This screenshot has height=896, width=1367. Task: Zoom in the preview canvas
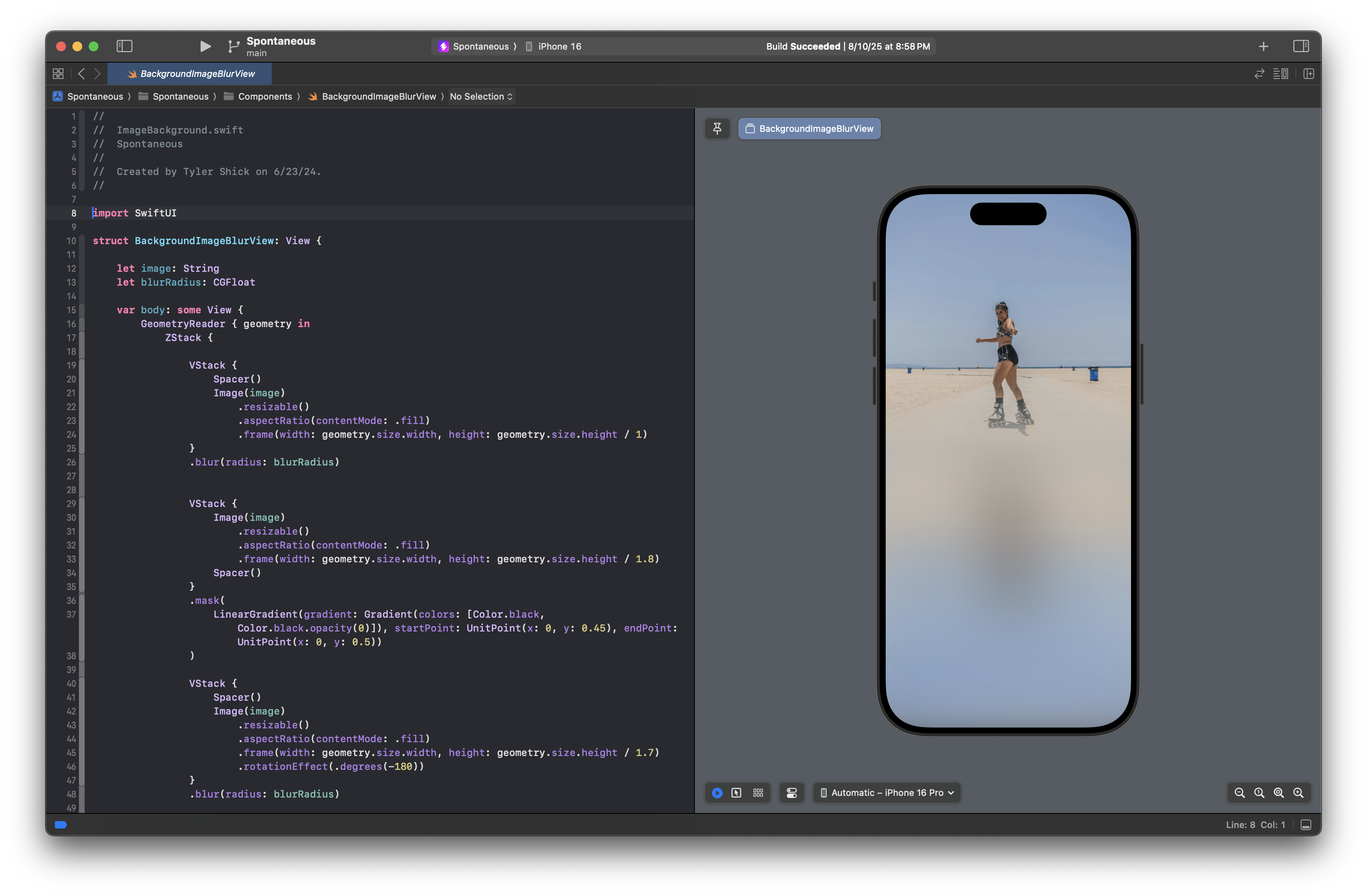(1298, 793)
